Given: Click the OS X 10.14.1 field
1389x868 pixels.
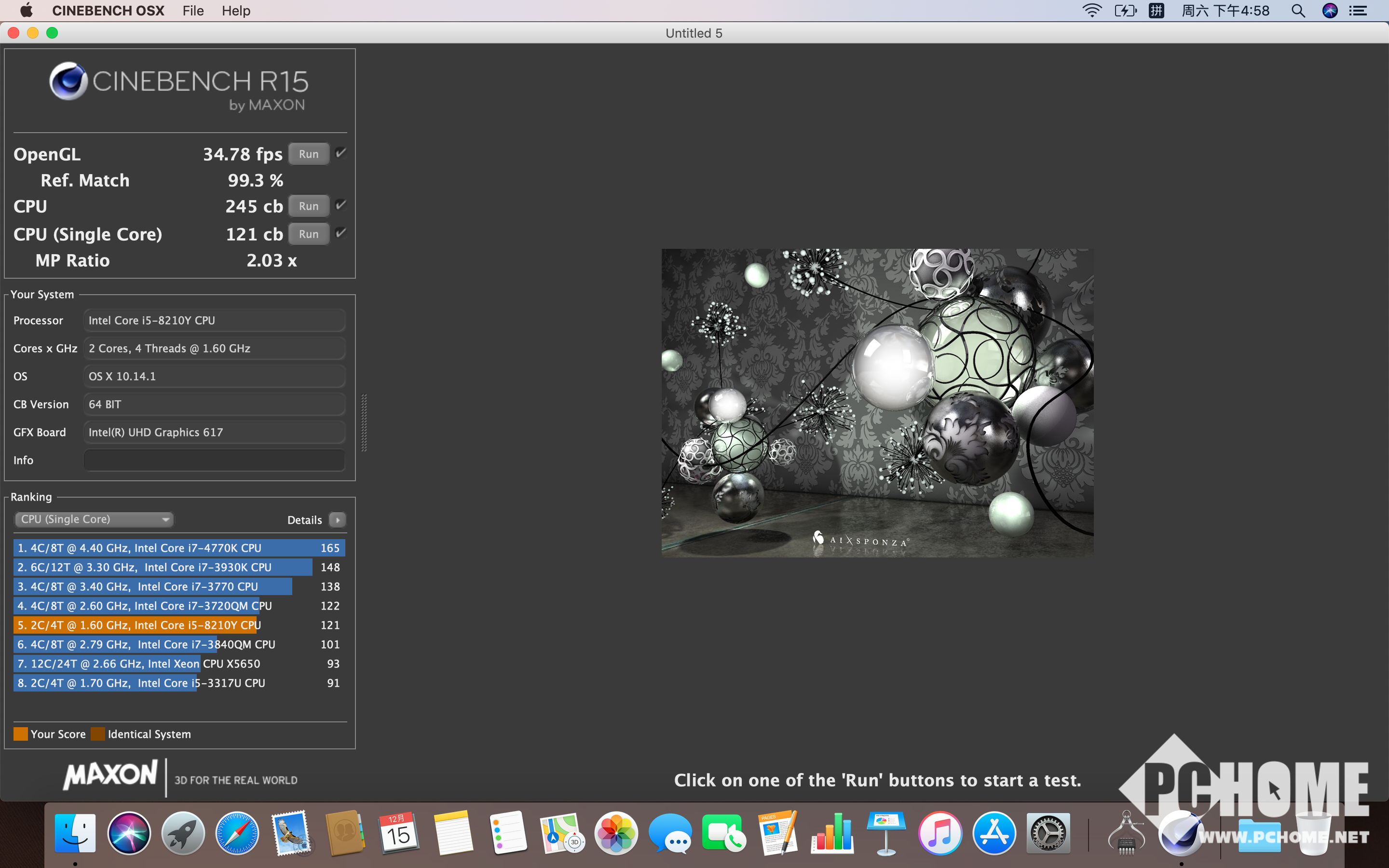Looking at the screenshot, I should [215, 377].
